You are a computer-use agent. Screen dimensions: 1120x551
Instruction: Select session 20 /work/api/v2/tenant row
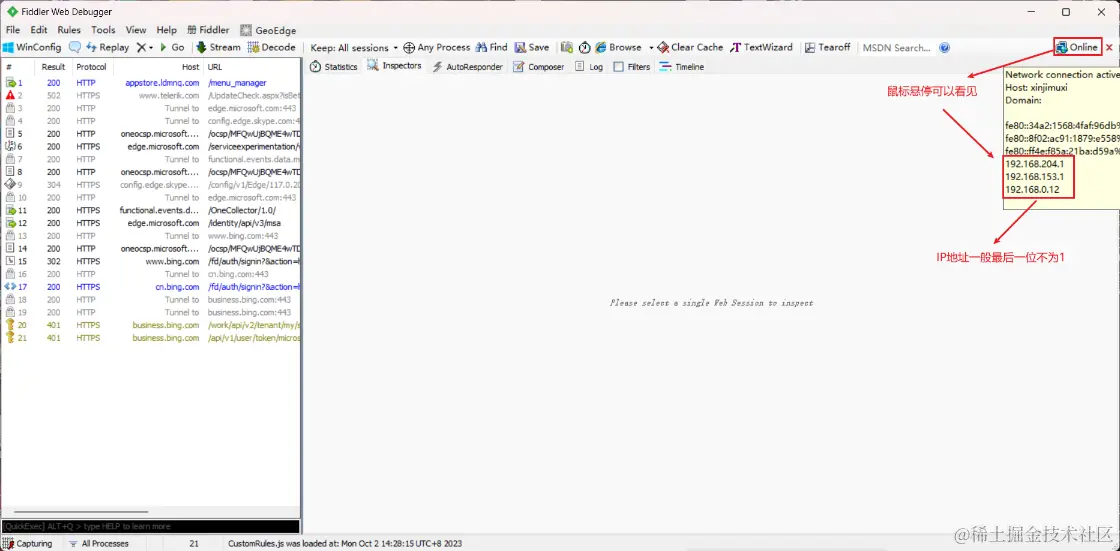(151, 324)
